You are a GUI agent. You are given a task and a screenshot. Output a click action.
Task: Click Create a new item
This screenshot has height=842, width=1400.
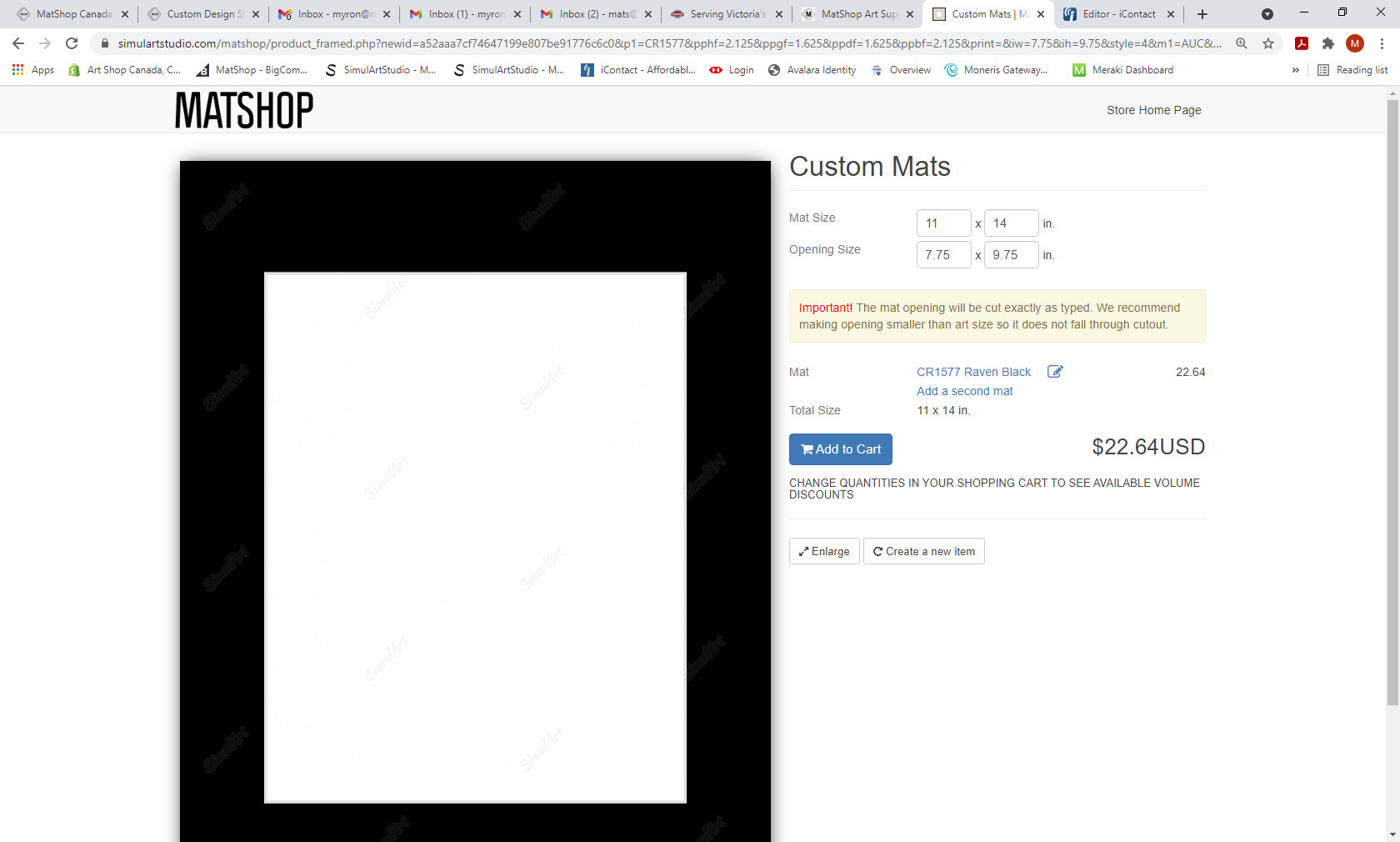pyautogui.click(x=923, y=551)
